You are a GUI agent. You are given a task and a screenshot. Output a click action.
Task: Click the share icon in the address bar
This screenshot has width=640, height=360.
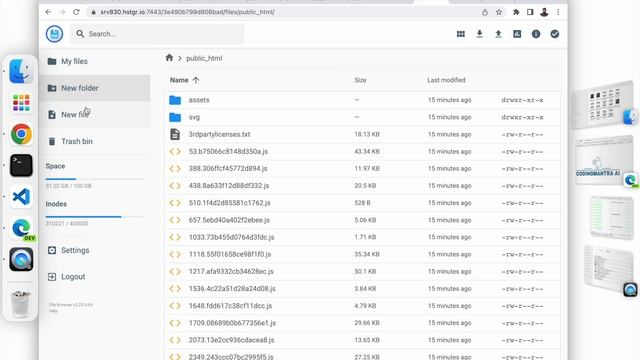coord(485,12)
